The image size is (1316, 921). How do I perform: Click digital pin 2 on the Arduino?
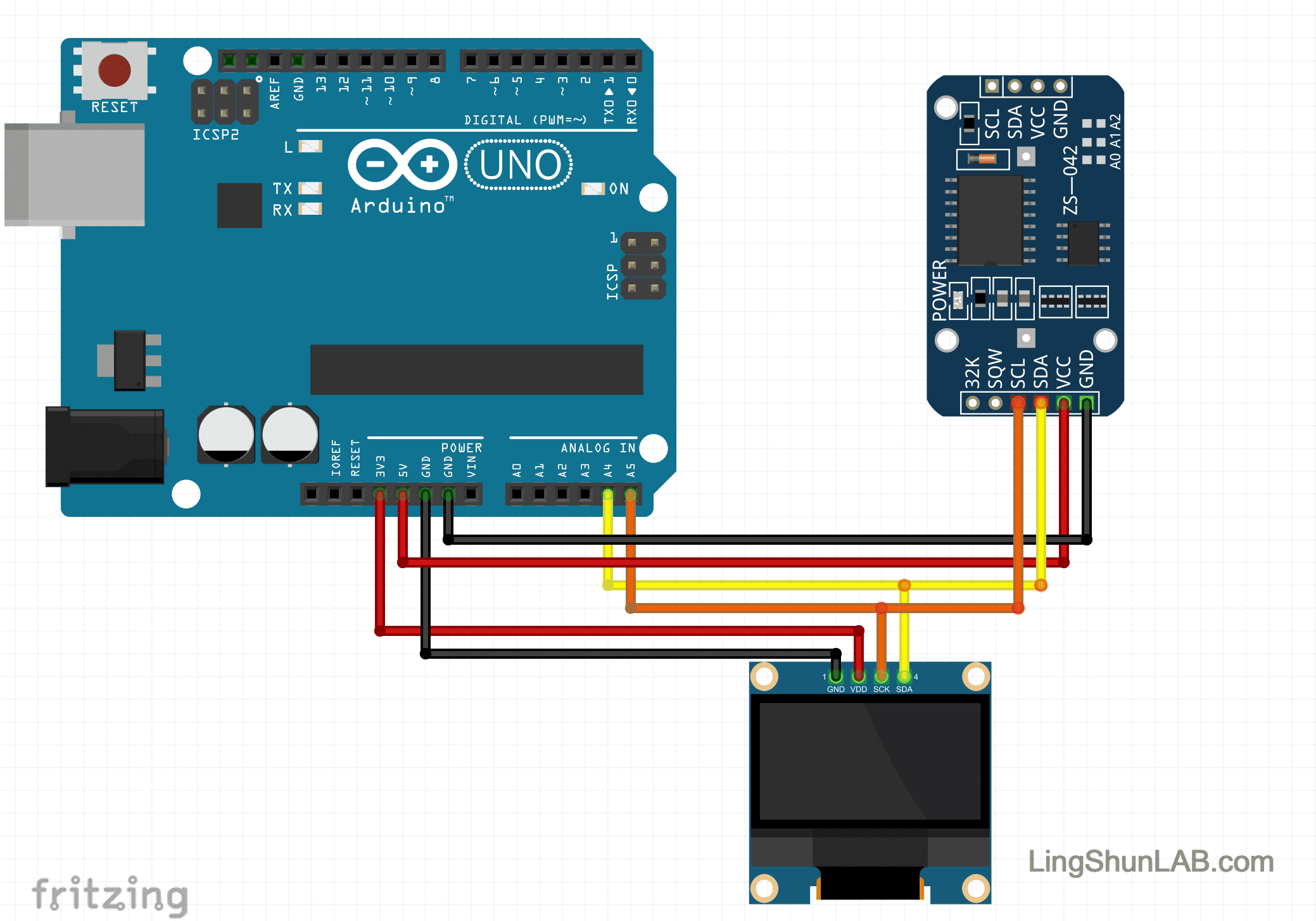tap(585, 61)
